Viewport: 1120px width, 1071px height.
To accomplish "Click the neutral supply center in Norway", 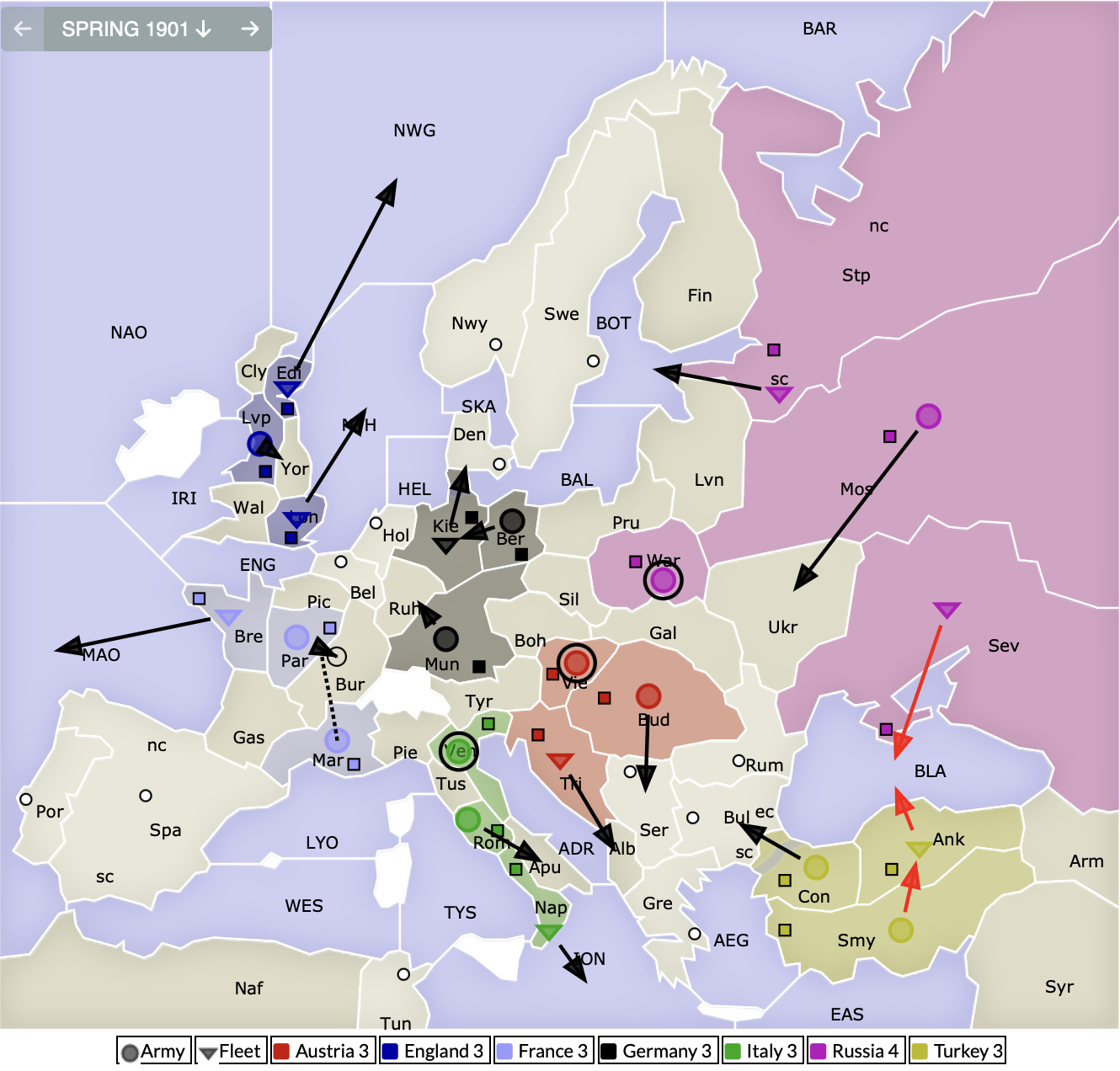I will pos(496,344).
